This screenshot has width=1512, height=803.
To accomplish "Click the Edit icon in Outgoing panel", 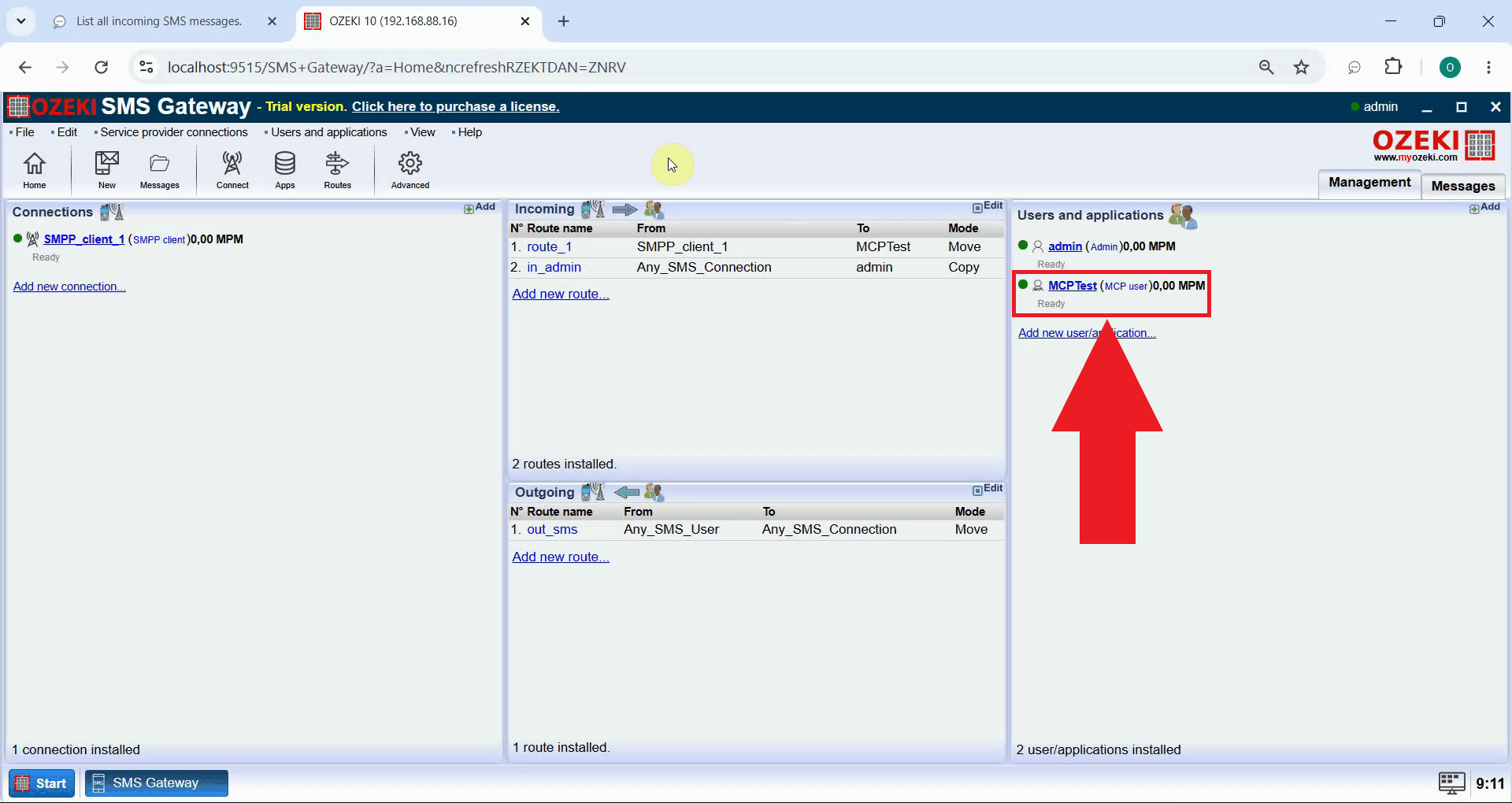I will click(988, 489).
